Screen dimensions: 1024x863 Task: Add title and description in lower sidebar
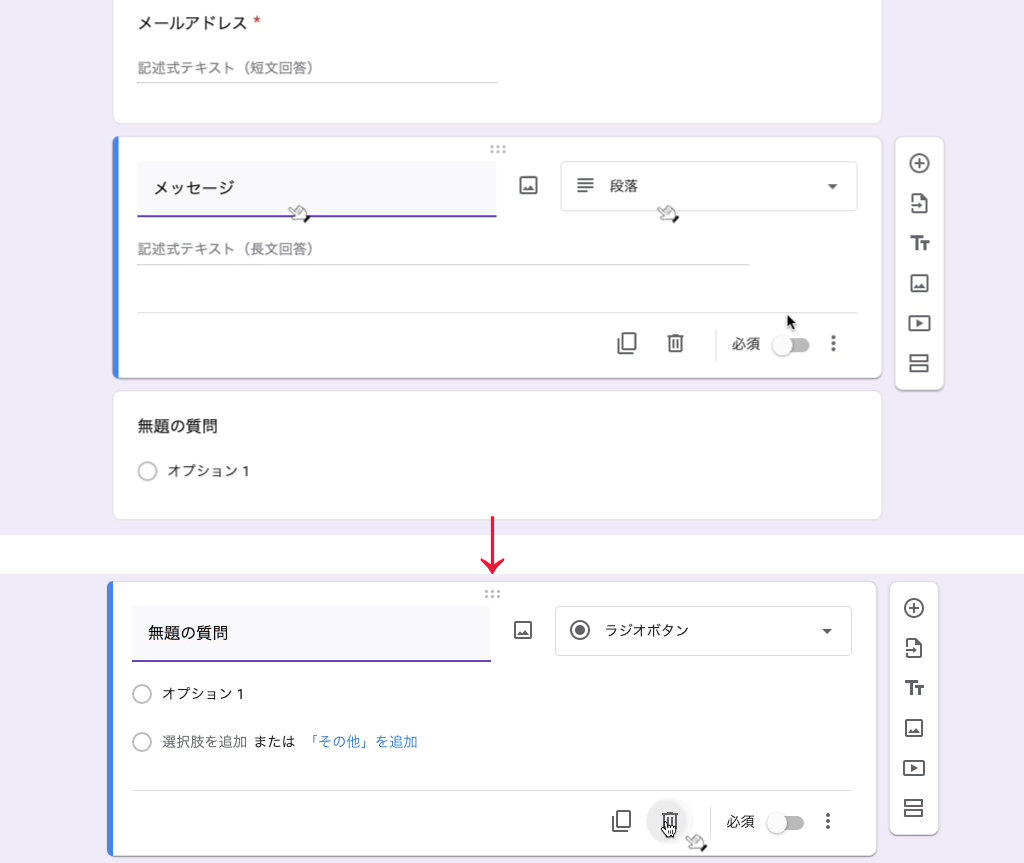click(x=914, y=688)
